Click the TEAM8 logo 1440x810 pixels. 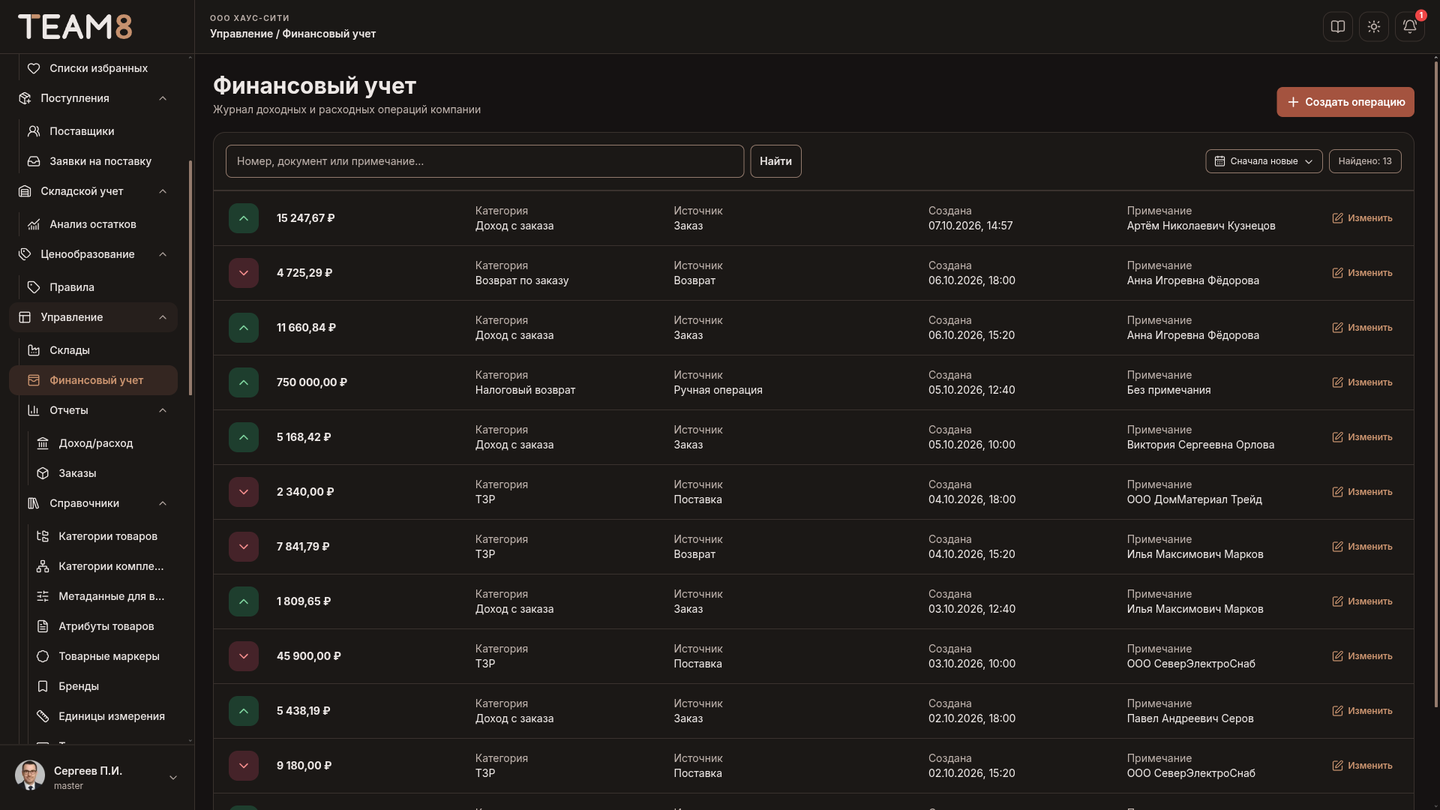(x=75, y=27)
